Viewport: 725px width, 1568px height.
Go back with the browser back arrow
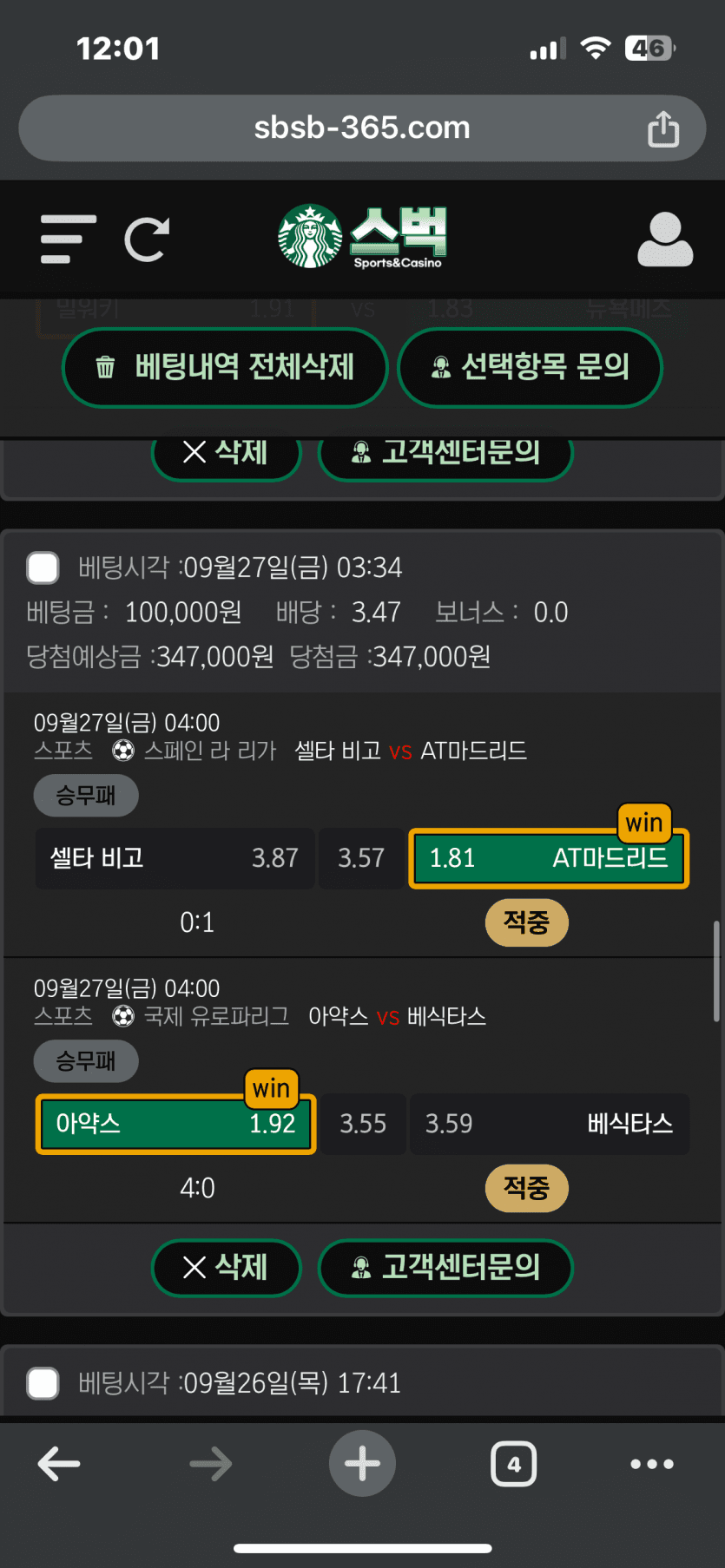(59, 1464)
